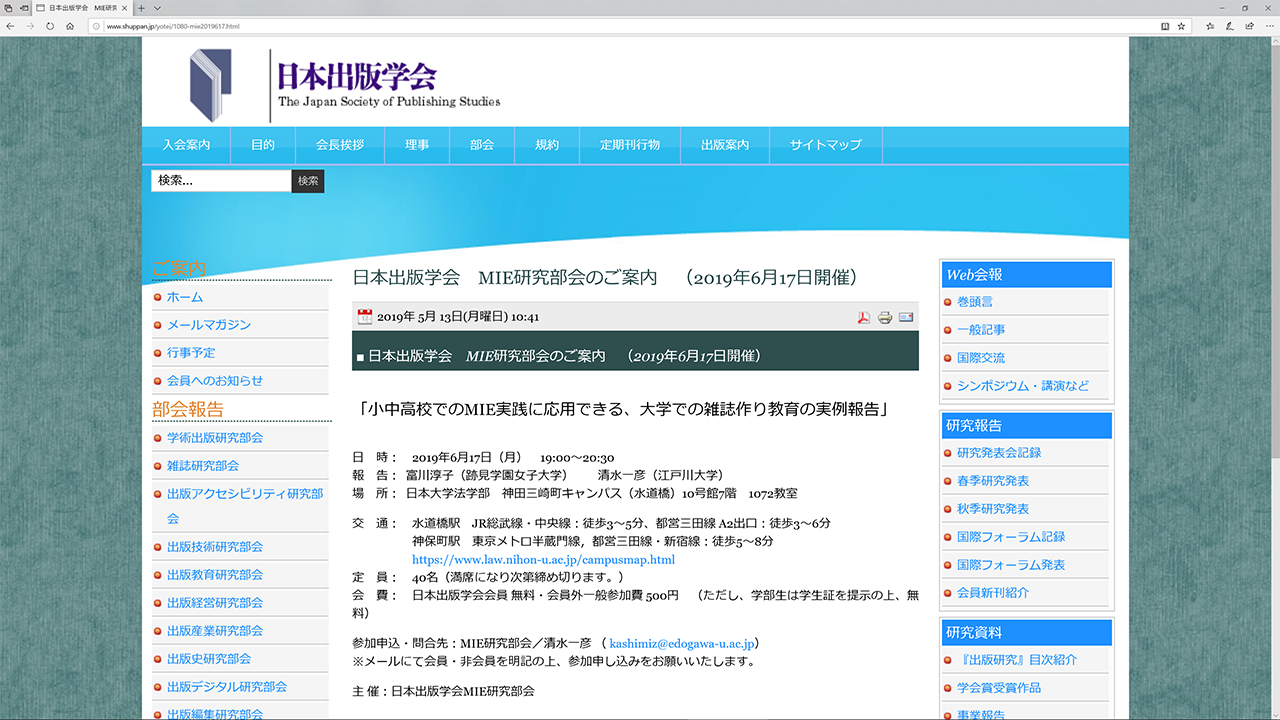Click the 日本出版学会 book logo
The width and height of the screenshot is (1280, 720).
(x=211, y=86)
